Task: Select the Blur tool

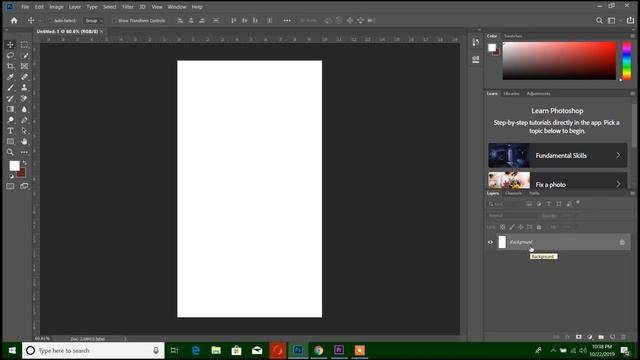Action: point(24,109)
